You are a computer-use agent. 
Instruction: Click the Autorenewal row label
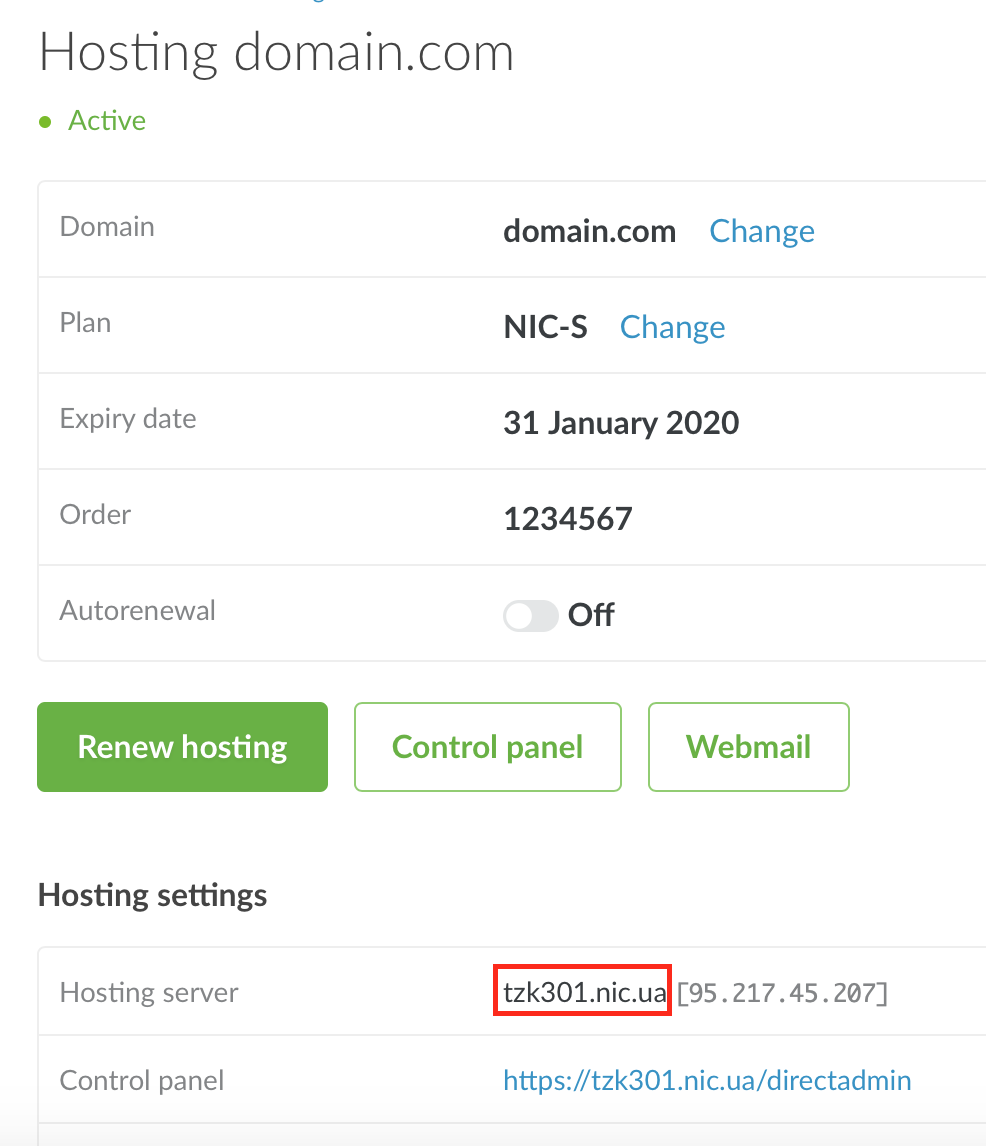[x=137, y=610]
